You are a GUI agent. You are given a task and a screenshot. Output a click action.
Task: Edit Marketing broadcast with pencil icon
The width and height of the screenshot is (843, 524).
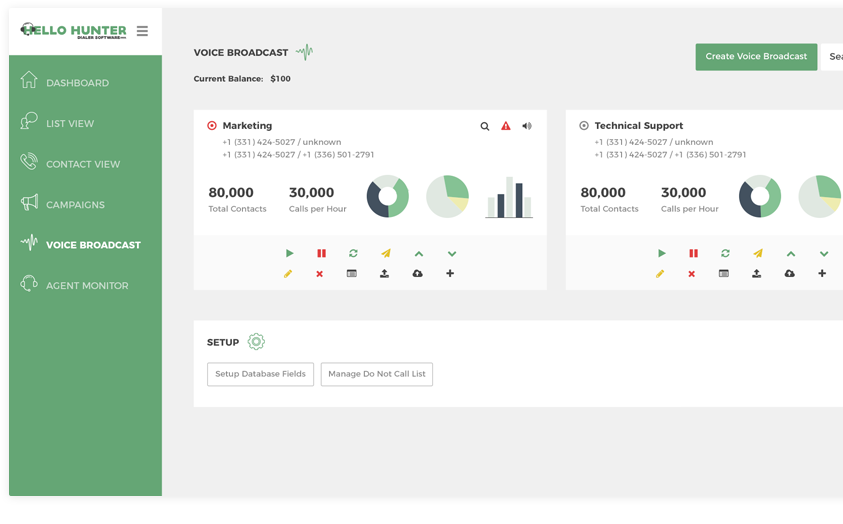[x=288, y=274]
